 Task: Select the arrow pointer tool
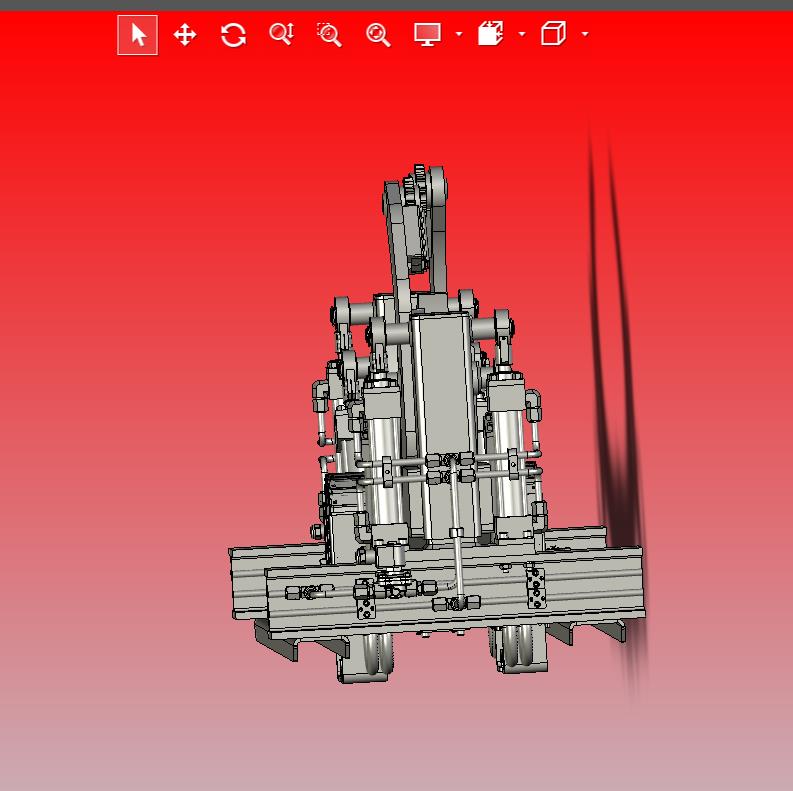[138, 35]
